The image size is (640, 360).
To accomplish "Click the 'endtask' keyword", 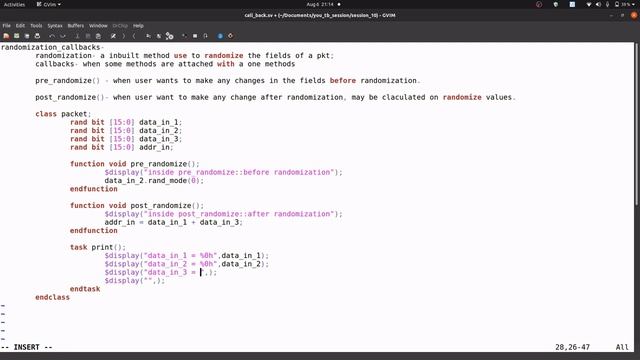I will 85,289.
